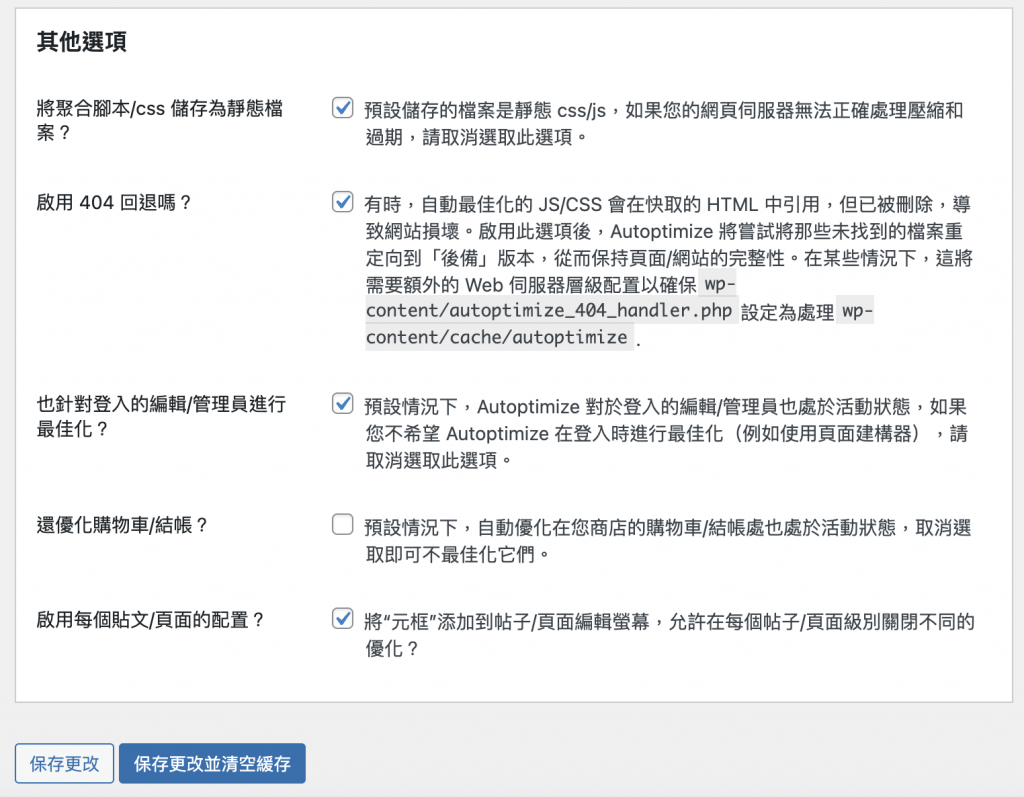Viewport: 1024px width, 797px height.
Task: Click the description text beside 靜態 css/js checkbox
Action: (664, 123)
